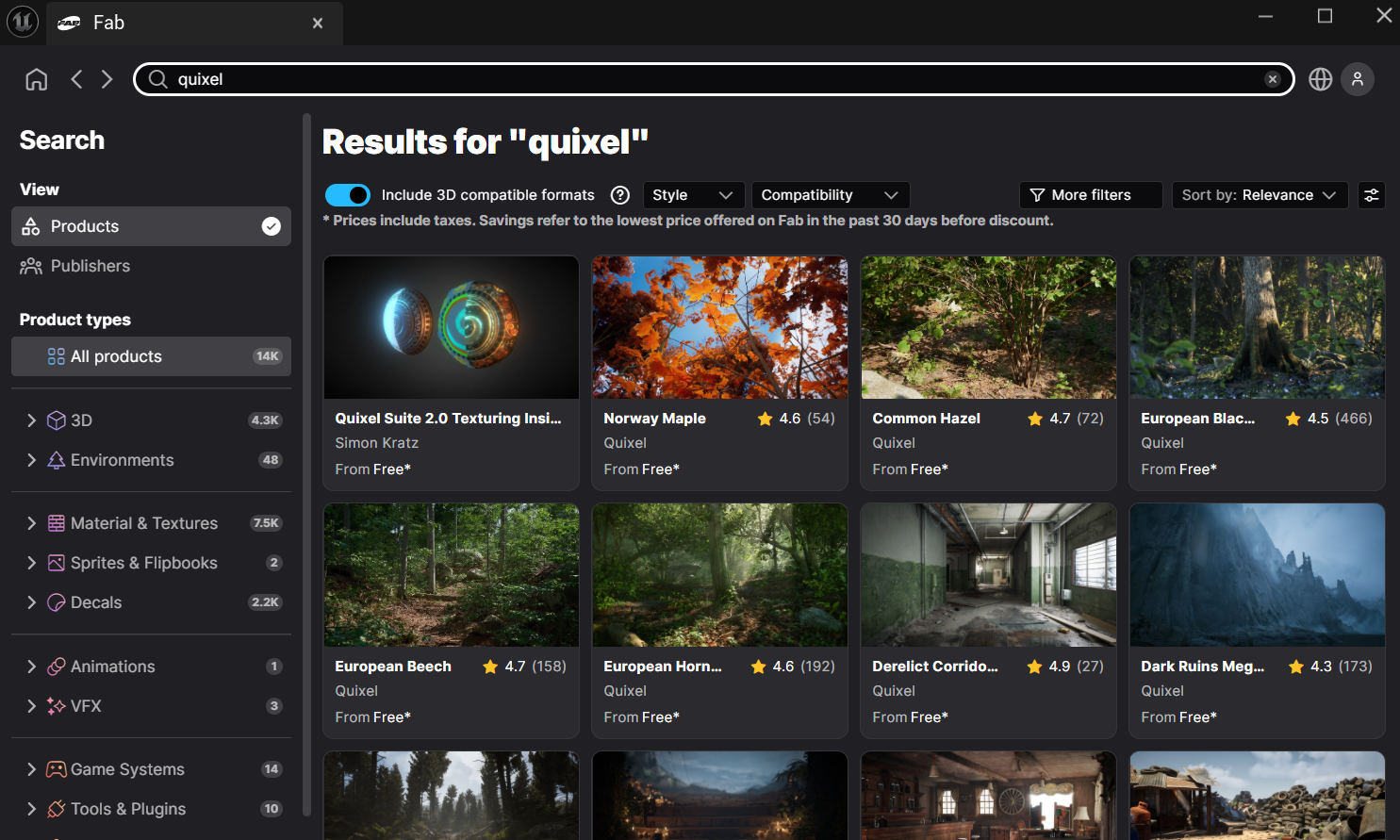Image resolution: width=1400 pixels, height=840 pixels.
Task: Open language selector globe icon
Action: tap(1320, 79)
